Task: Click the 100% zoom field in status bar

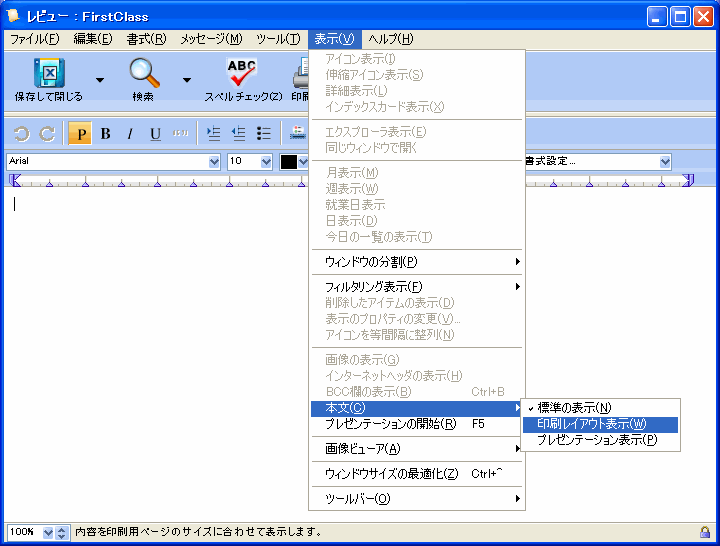Action: (24, 532)
